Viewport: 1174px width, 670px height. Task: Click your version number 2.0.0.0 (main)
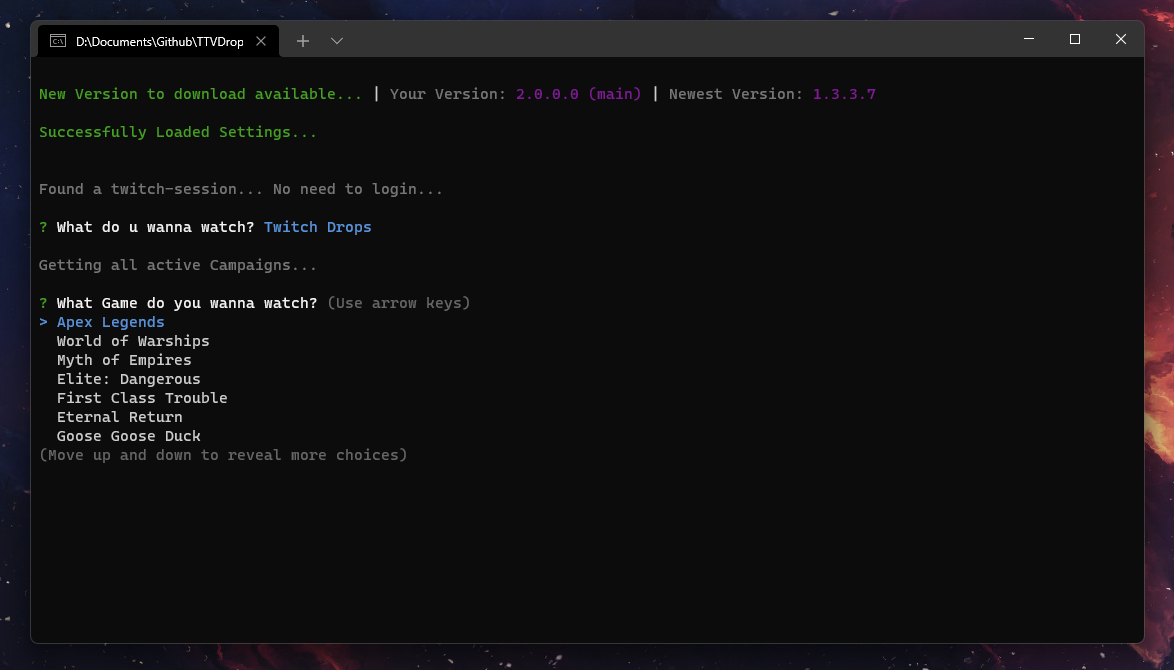[x=578, y=94]
